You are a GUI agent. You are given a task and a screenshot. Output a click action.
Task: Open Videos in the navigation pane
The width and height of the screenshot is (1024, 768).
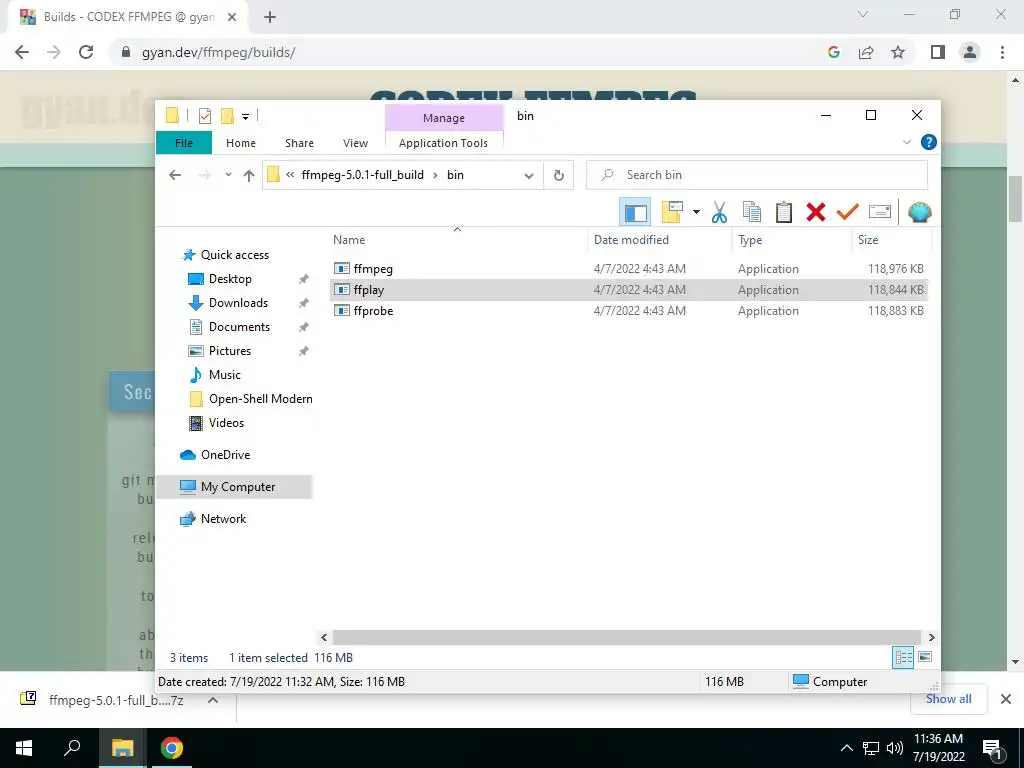(x=226, y=423)
